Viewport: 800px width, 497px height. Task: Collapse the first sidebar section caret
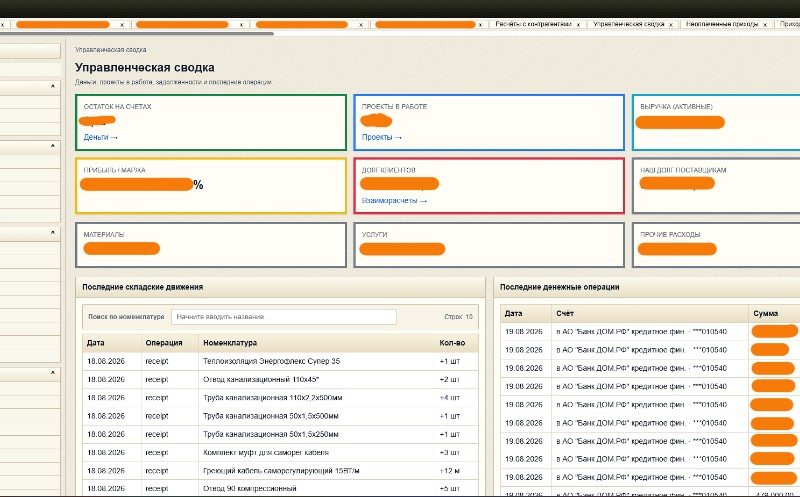tap(53, 87)
